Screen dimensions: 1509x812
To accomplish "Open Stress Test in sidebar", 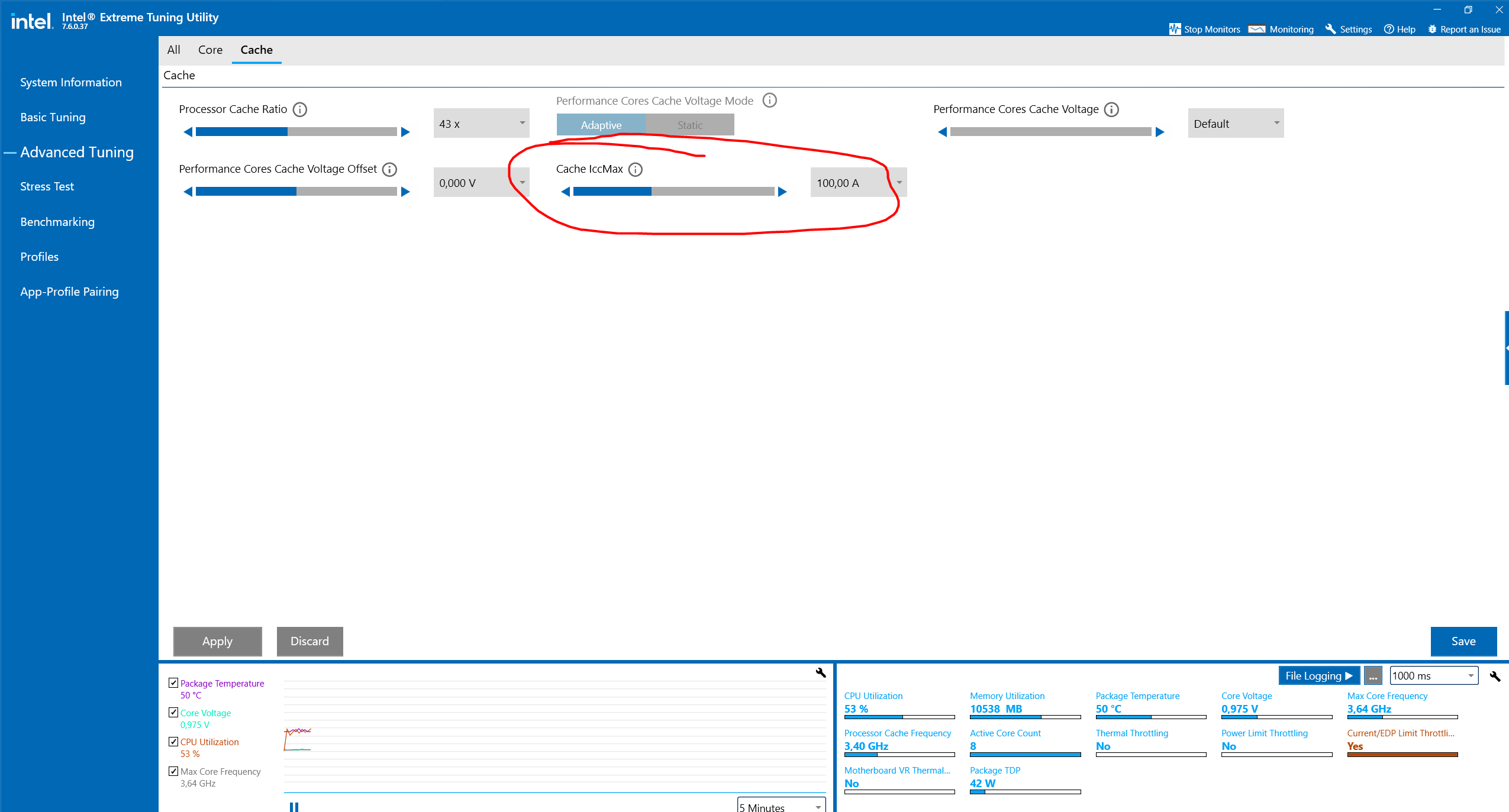I will [47, 187].
